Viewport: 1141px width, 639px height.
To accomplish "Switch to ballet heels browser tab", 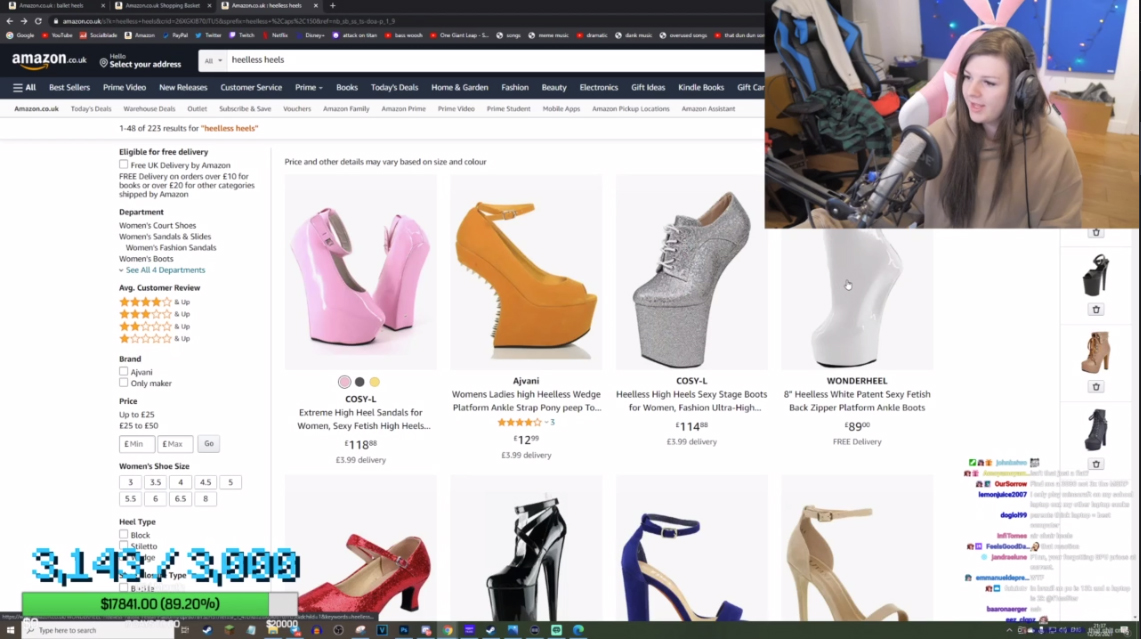I will (51, 6).
